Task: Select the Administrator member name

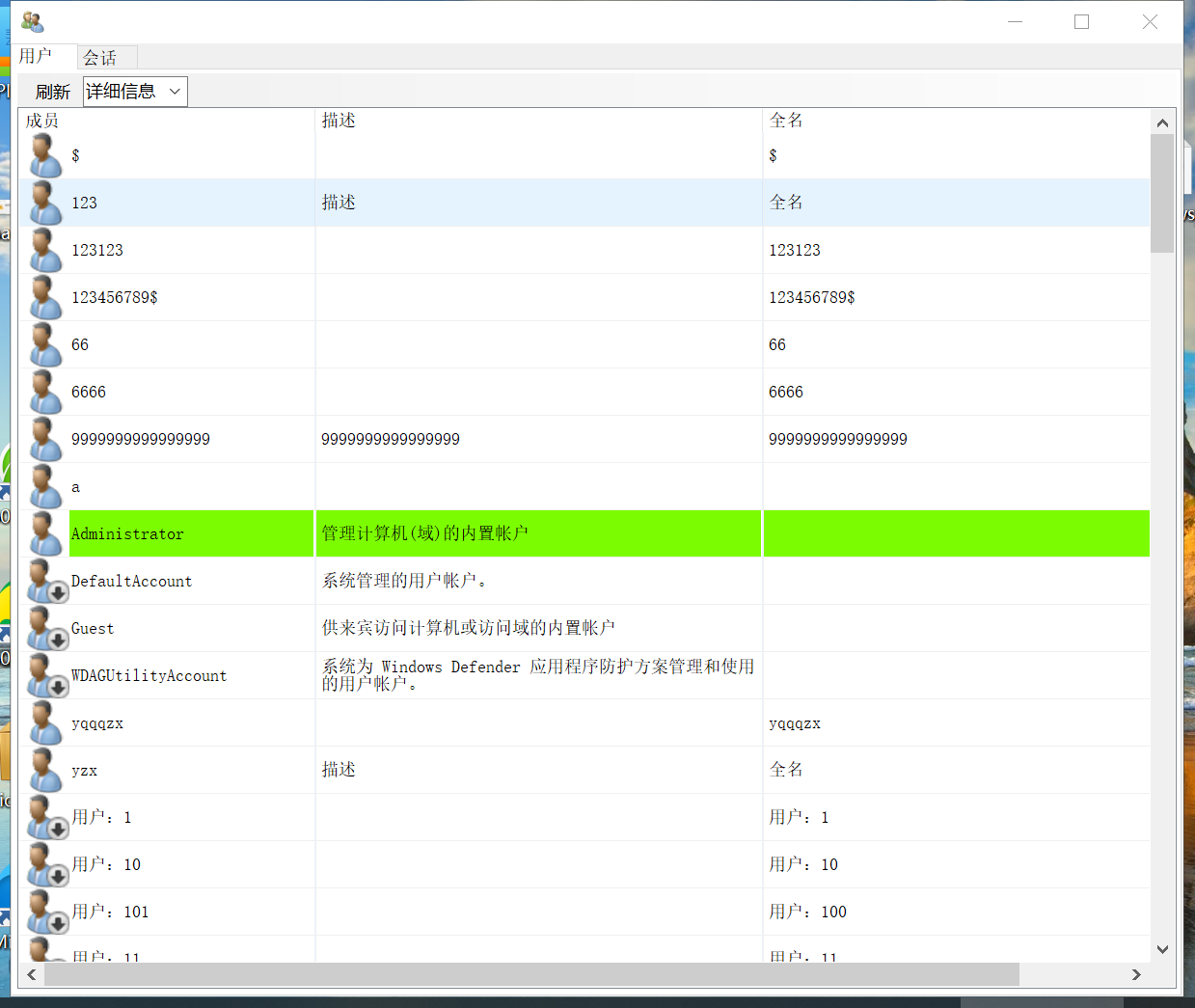Action: [127, 534]
